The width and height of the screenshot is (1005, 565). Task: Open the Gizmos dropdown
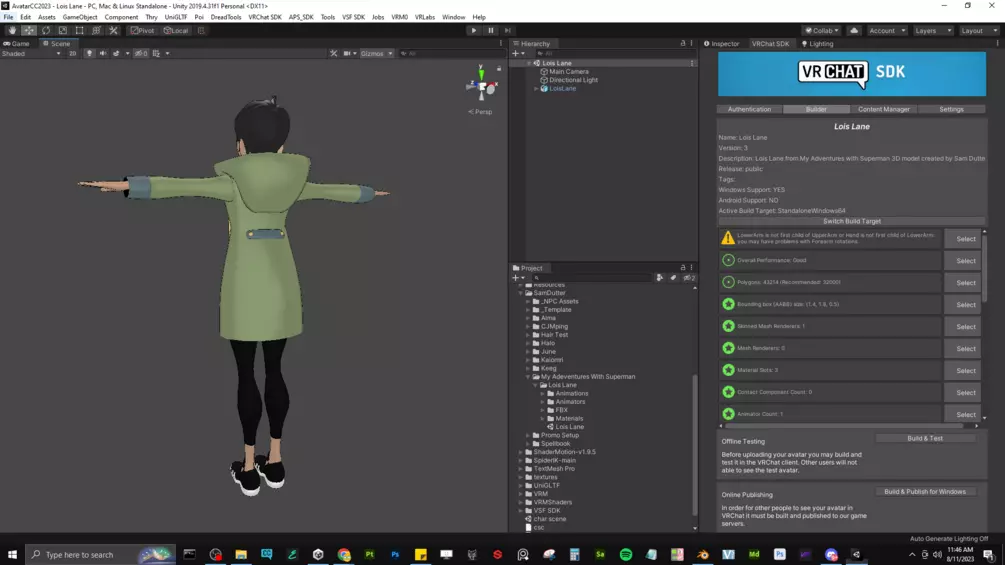(x=376, y=54)
